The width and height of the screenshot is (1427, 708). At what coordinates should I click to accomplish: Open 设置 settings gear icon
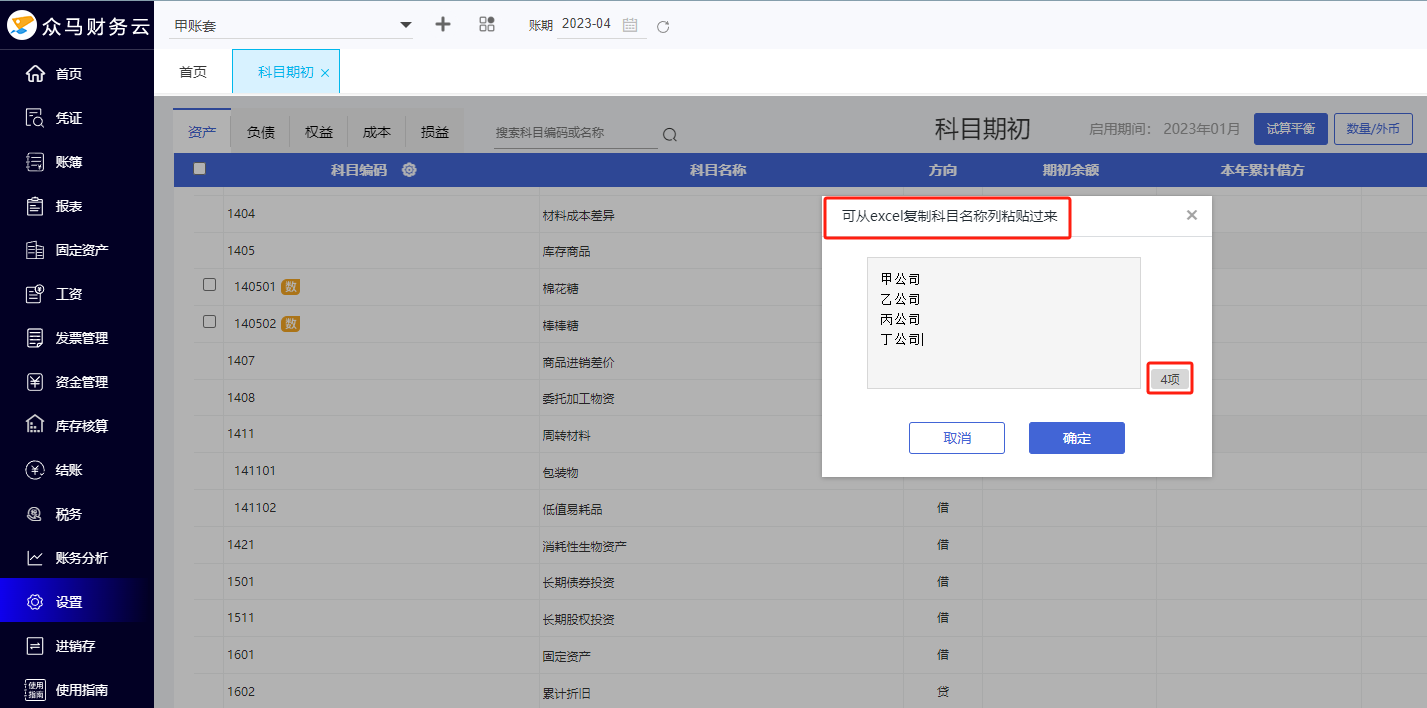(x=35, y=602)
